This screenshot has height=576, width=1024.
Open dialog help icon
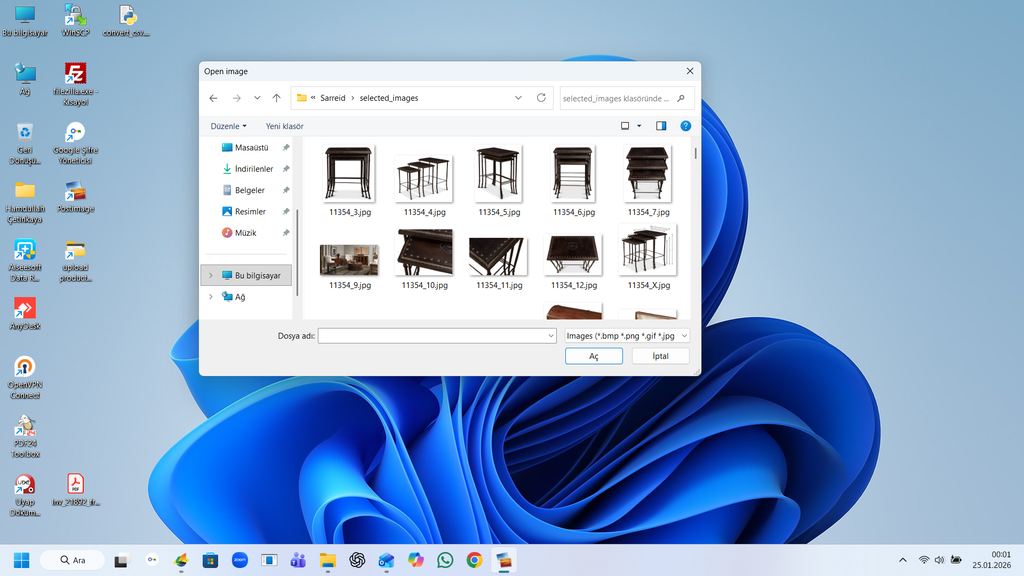pos(686,126)
